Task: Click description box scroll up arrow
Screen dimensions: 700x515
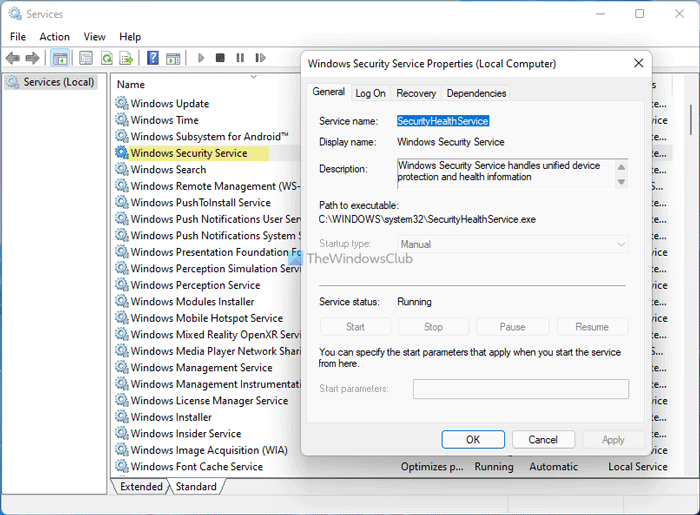Action: [x=621, y=167]
